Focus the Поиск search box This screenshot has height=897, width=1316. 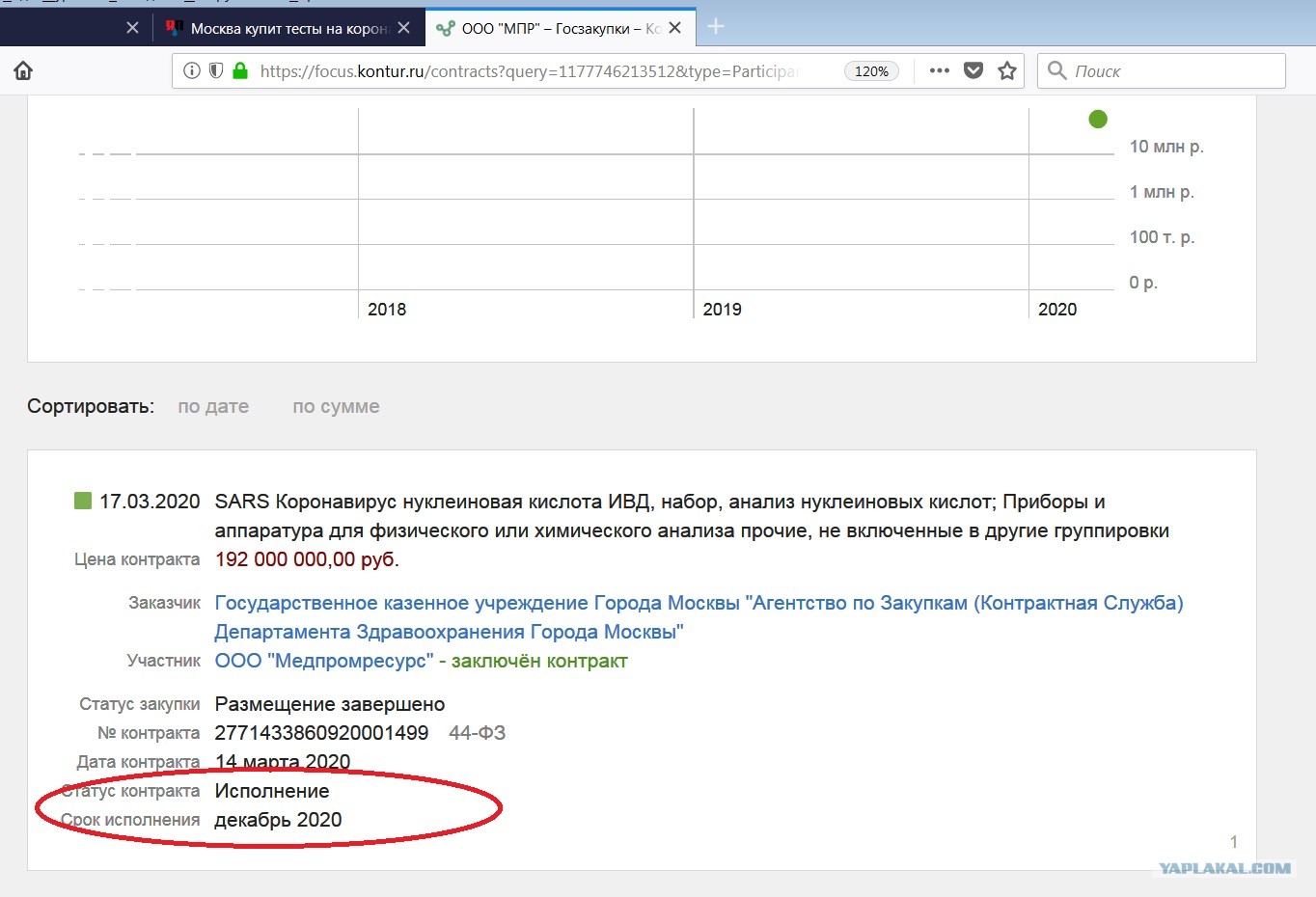(x=1162, y=70)
